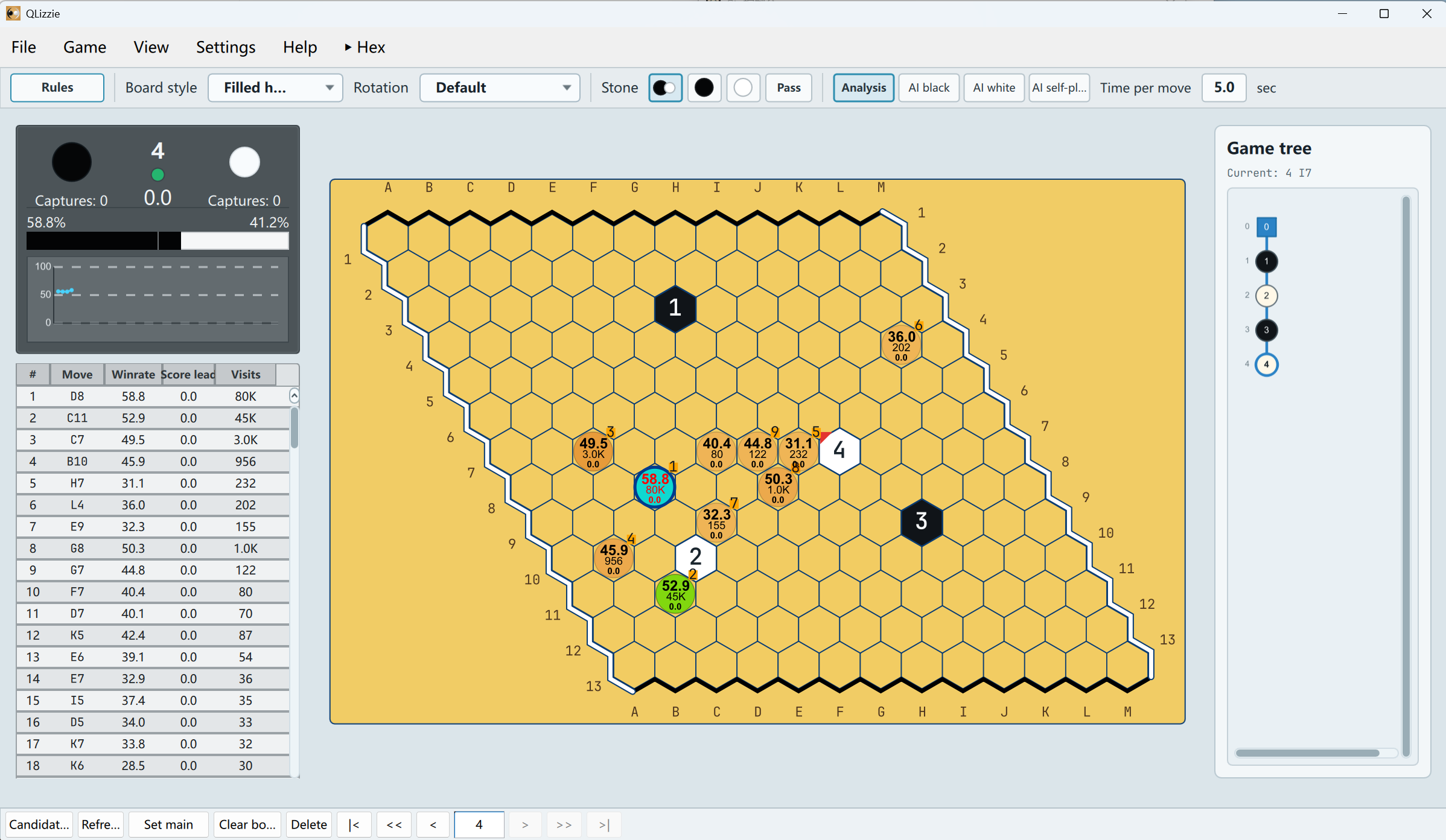Play candidate move 45.9
1446x840 pixels.
pyautogui.click(x=614, y=558)
